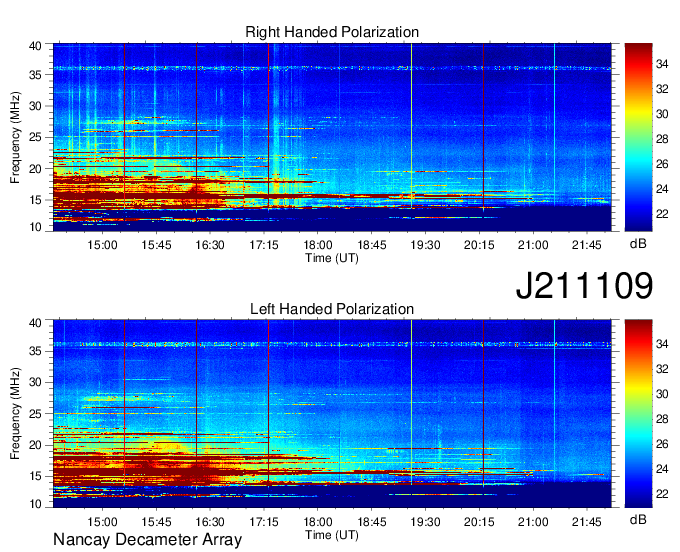Click the 30 MHz tick of Left Handed plot

(35, 382)
